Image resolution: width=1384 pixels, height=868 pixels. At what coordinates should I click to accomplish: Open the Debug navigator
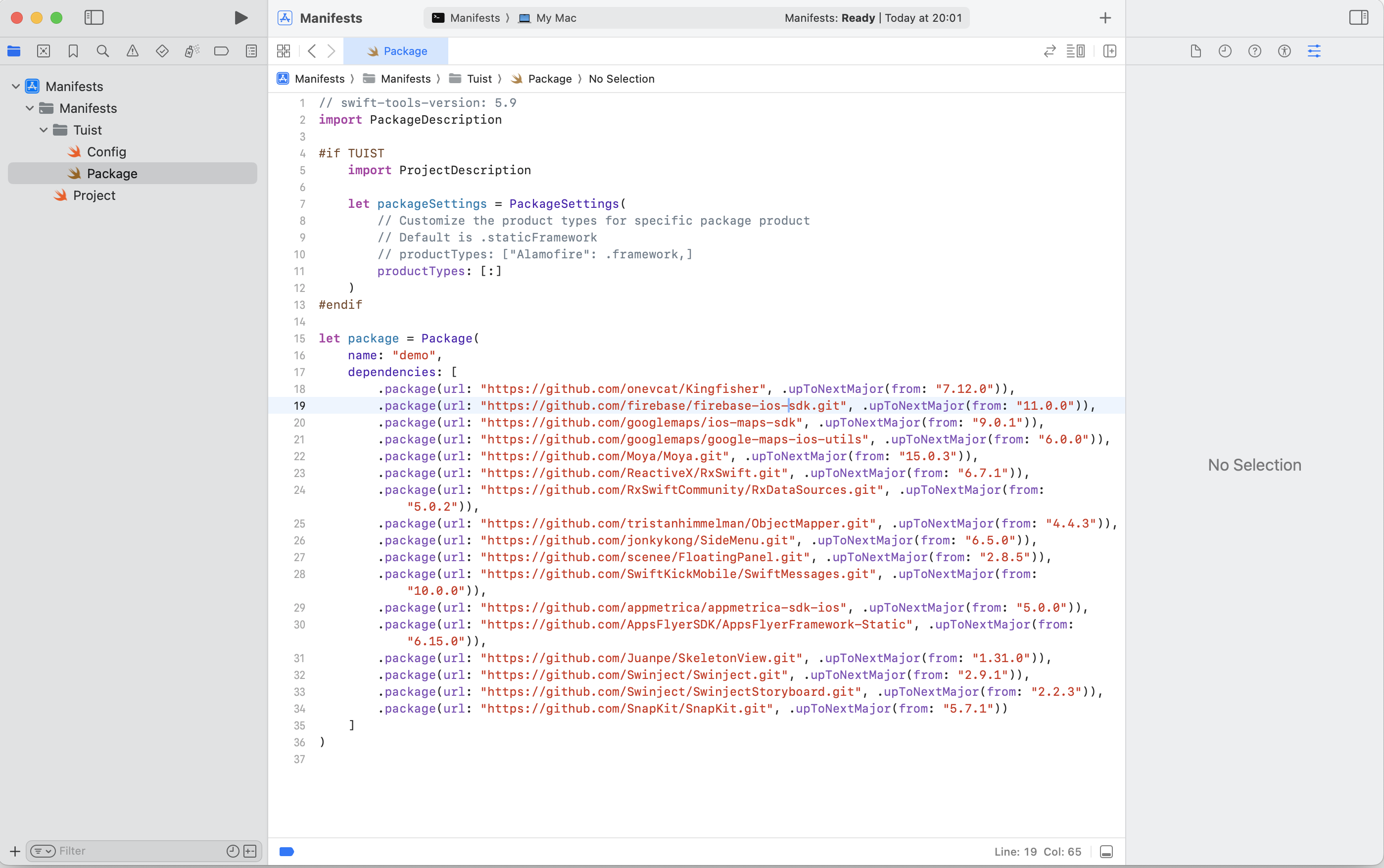click(191, 51)
